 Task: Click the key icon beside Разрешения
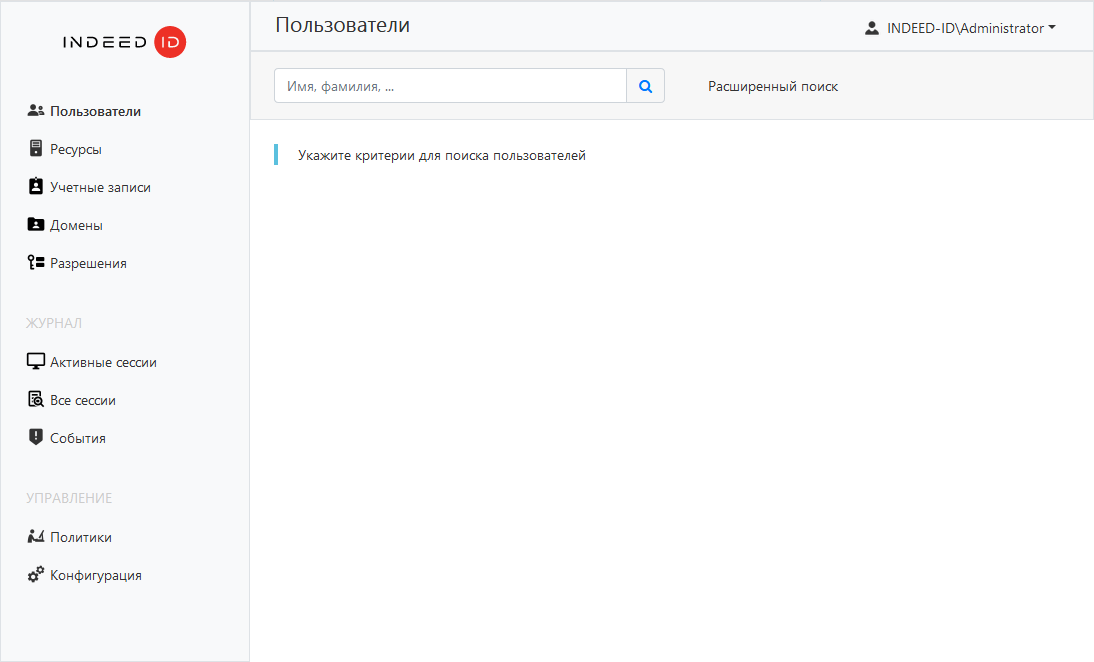(x=36, y=263)
